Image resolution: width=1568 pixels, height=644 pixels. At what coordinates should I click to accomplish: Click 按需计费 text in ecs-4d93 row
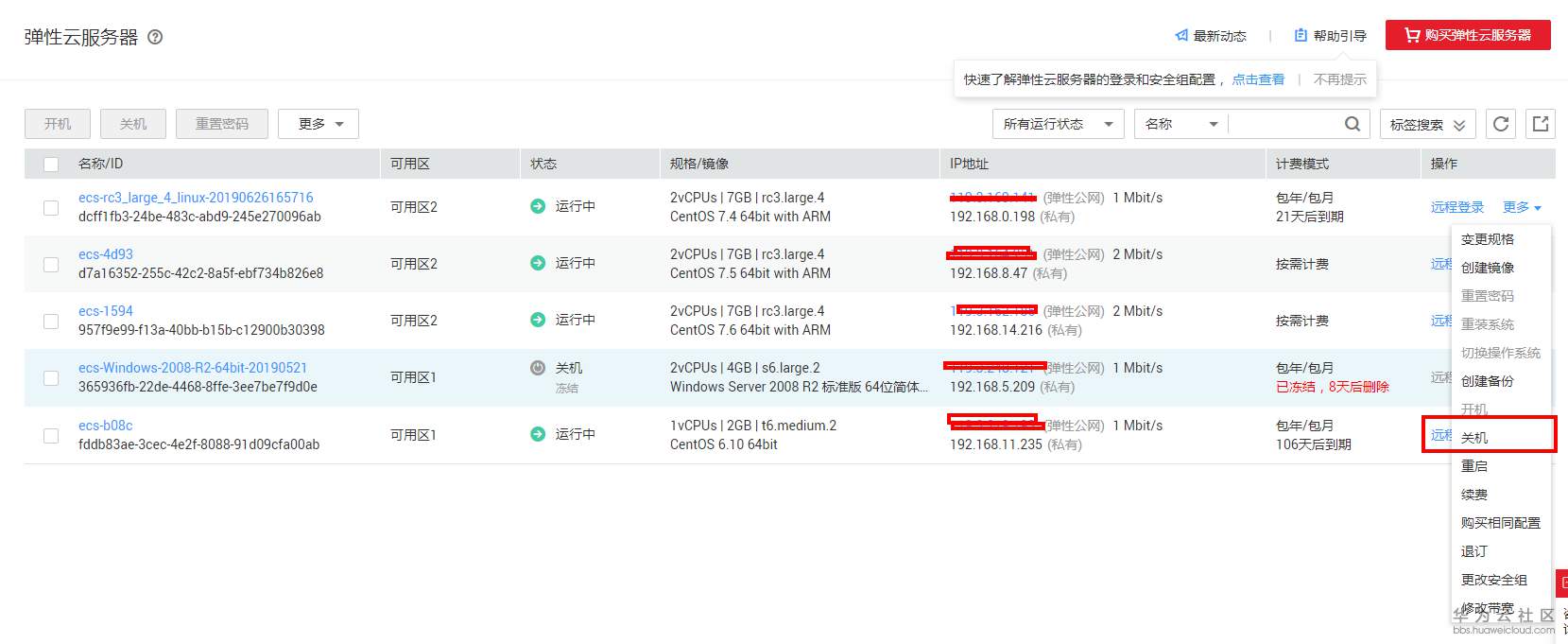coord(1302,264)
